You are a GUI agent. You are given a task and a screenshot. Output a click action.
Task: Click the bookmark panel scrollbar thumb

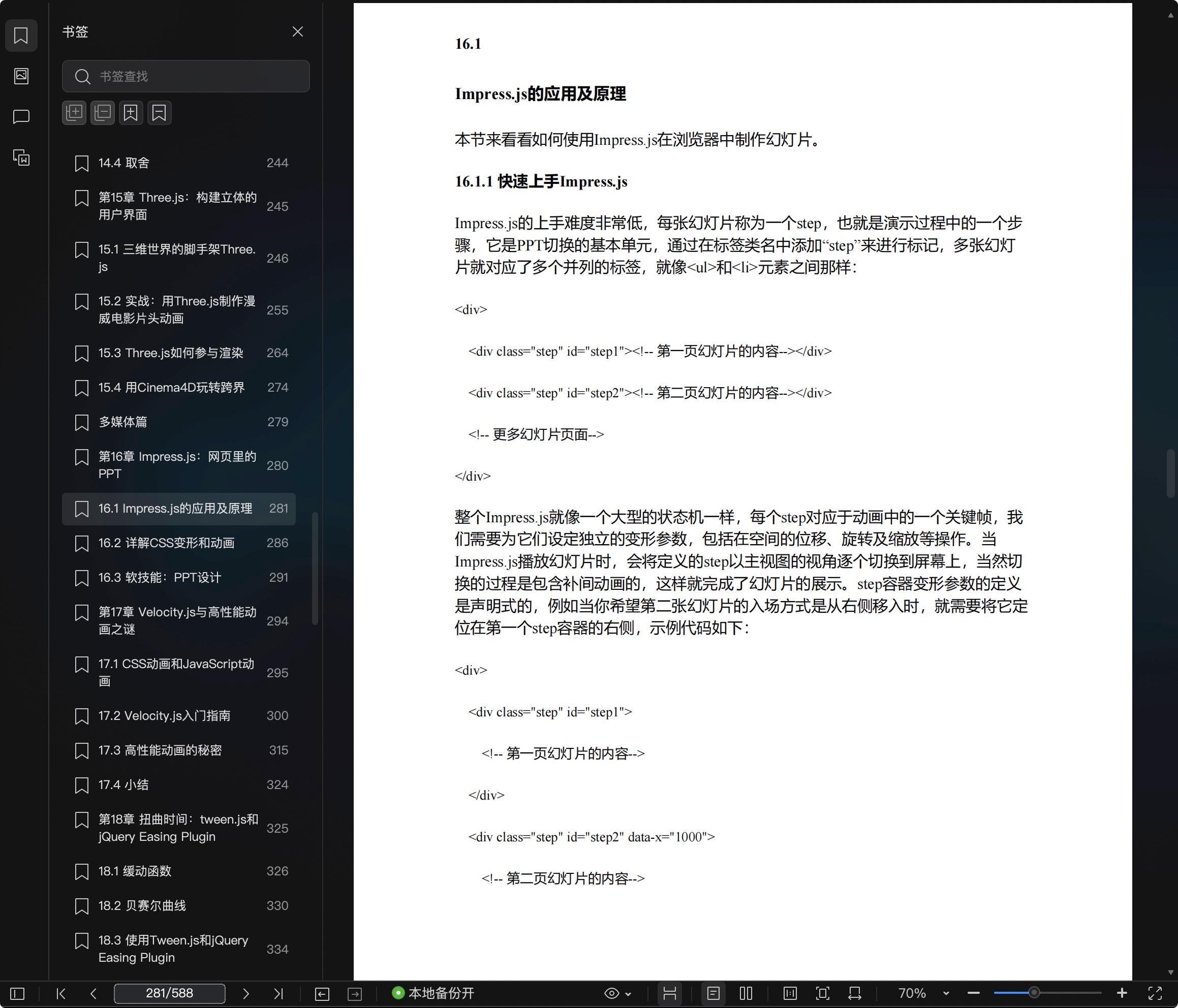[x=315, y=569]
